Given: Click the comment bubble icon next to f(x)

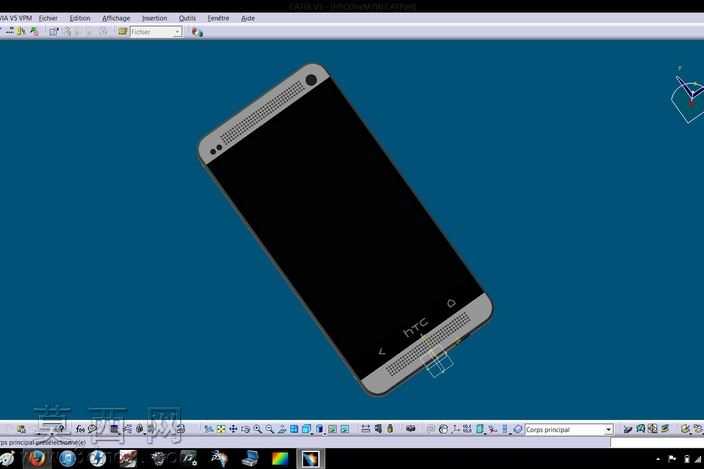Looking at the screenshot, I should (92, 429).
